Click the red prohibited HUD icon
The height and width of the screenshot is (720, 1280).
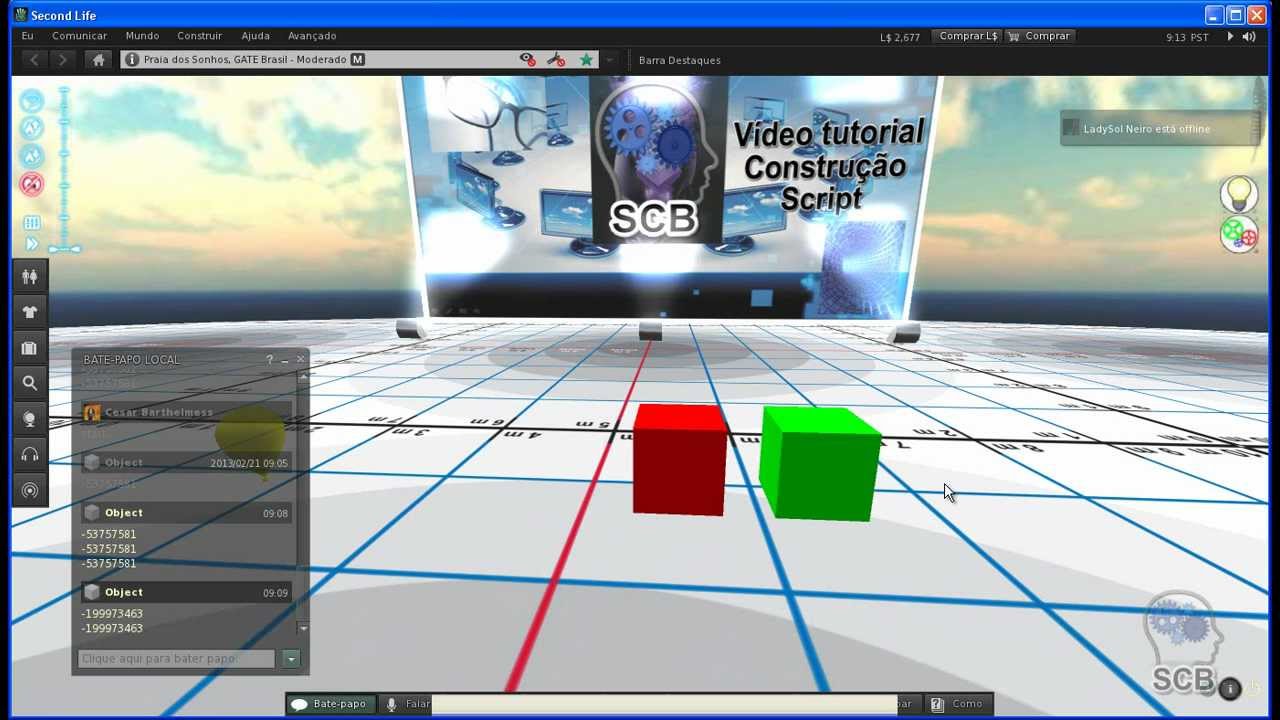point(32,184)
